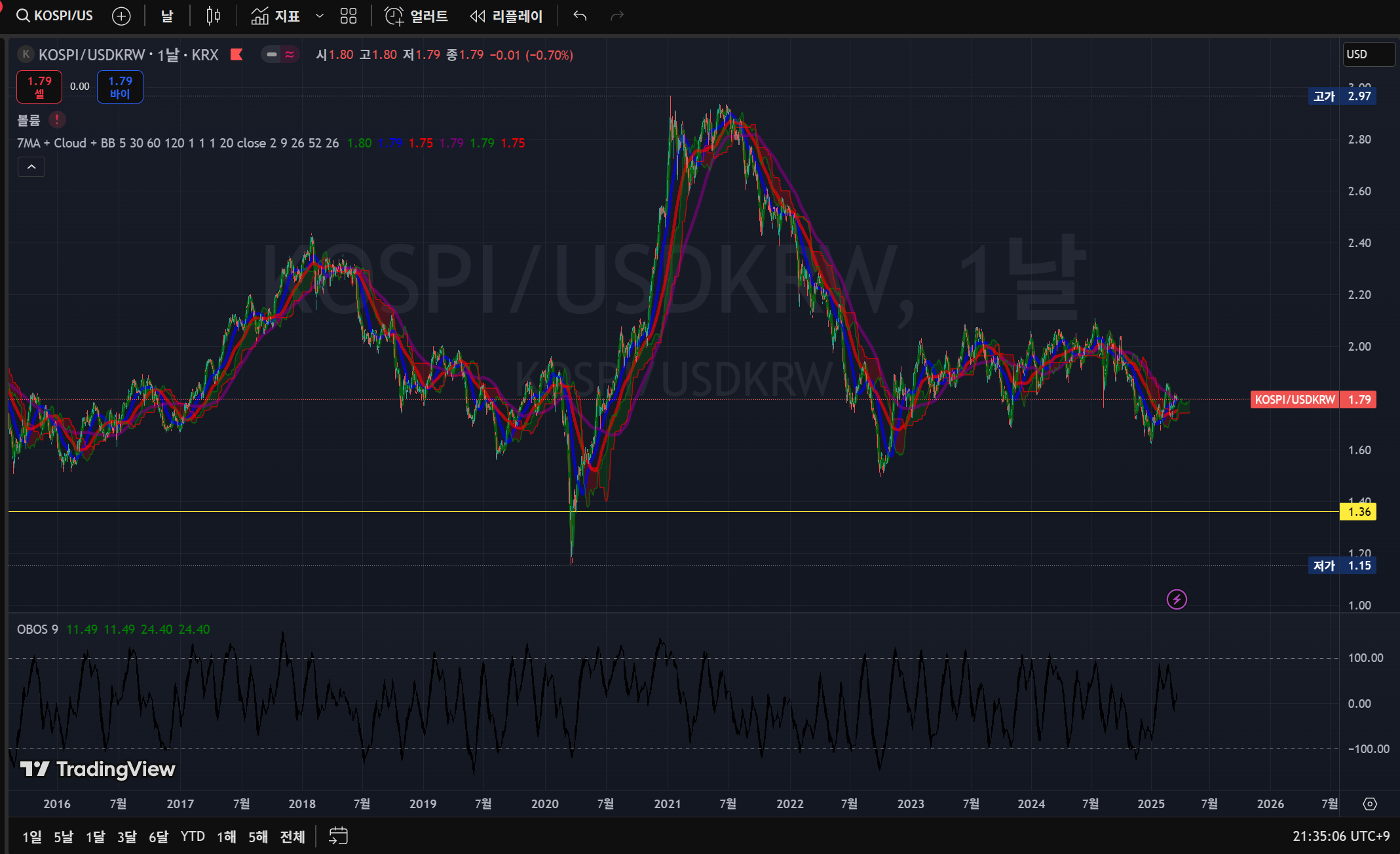Start 리플레이 bar replay
The image size is (1400, 854).
click(x=506, y=16)
